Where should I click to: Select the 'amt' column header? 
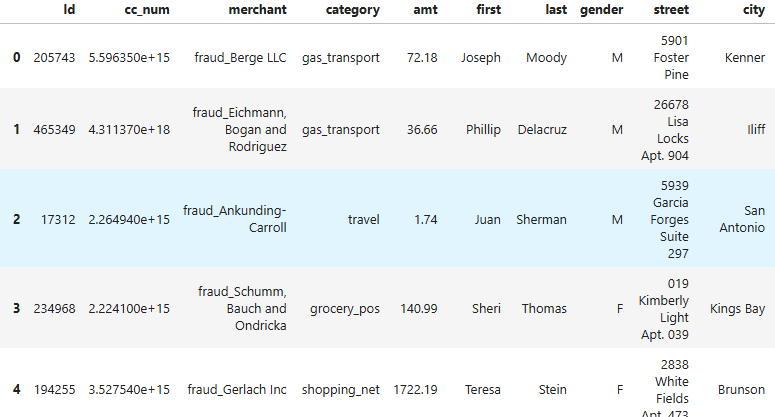pos(425,10)
